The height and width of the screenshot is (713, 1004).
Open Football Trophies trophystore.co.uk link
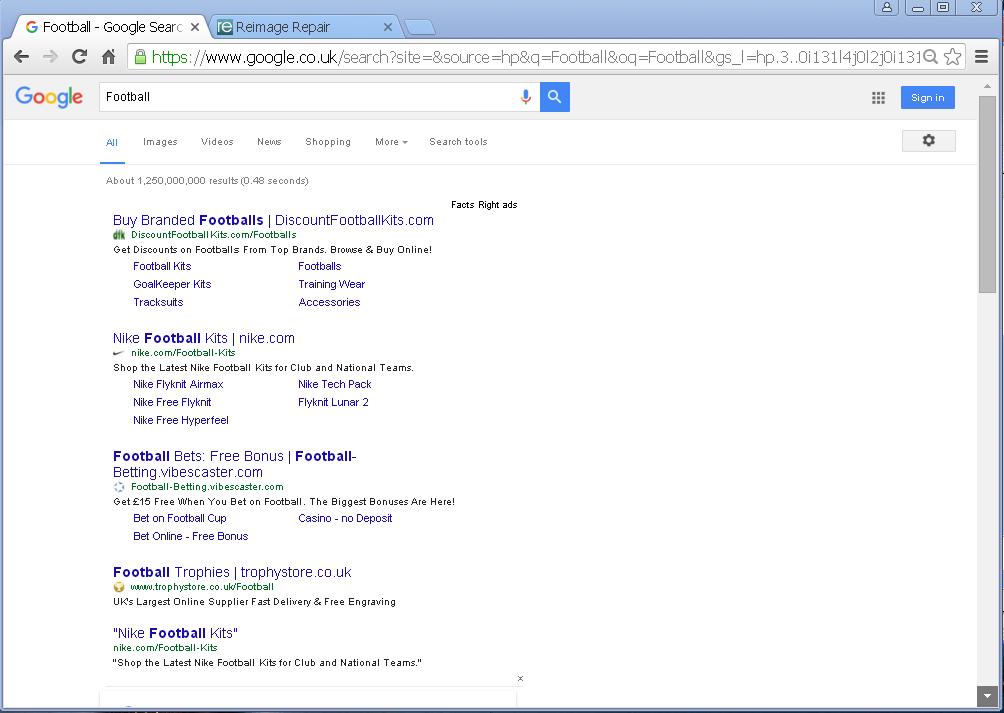[x=232, y=572]
